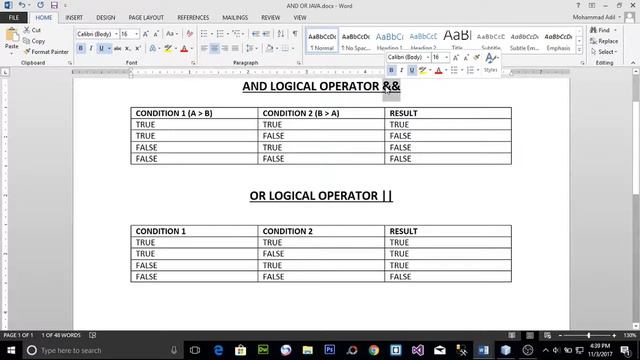Screen dimensions: 640x360
Task: Click the Save icon in quick access toolbar
Action: (x=54, y=6)
